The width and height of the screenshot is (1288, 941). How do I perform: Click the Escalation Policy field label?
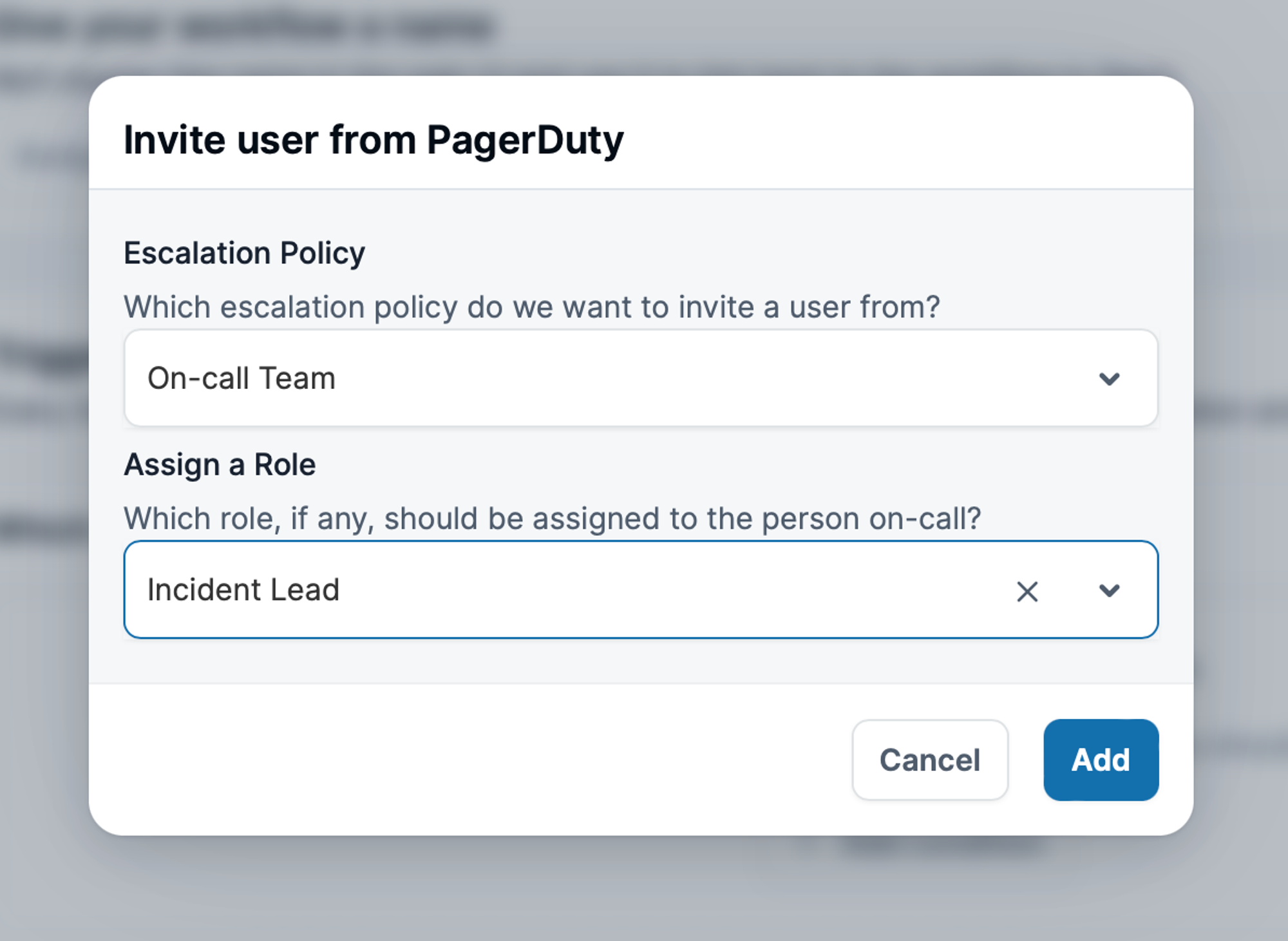244,253
